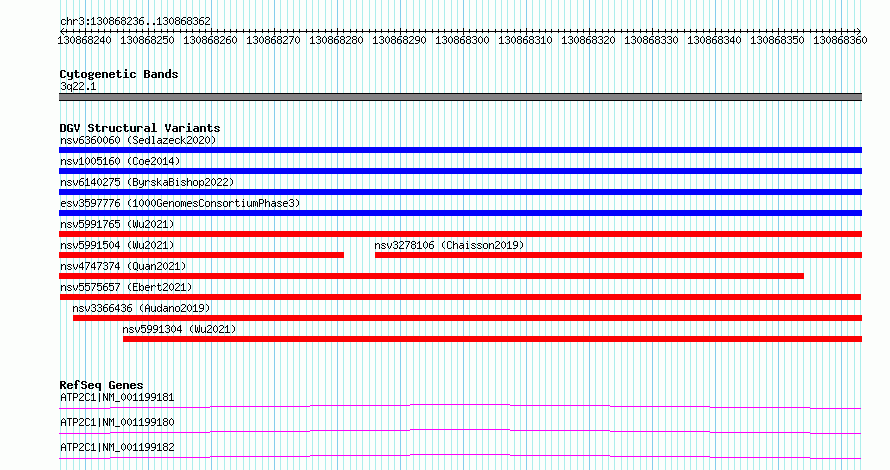Open the RefSeq Genes track title
The width and height of the screenshot is (890, 470).
point(101,385)
